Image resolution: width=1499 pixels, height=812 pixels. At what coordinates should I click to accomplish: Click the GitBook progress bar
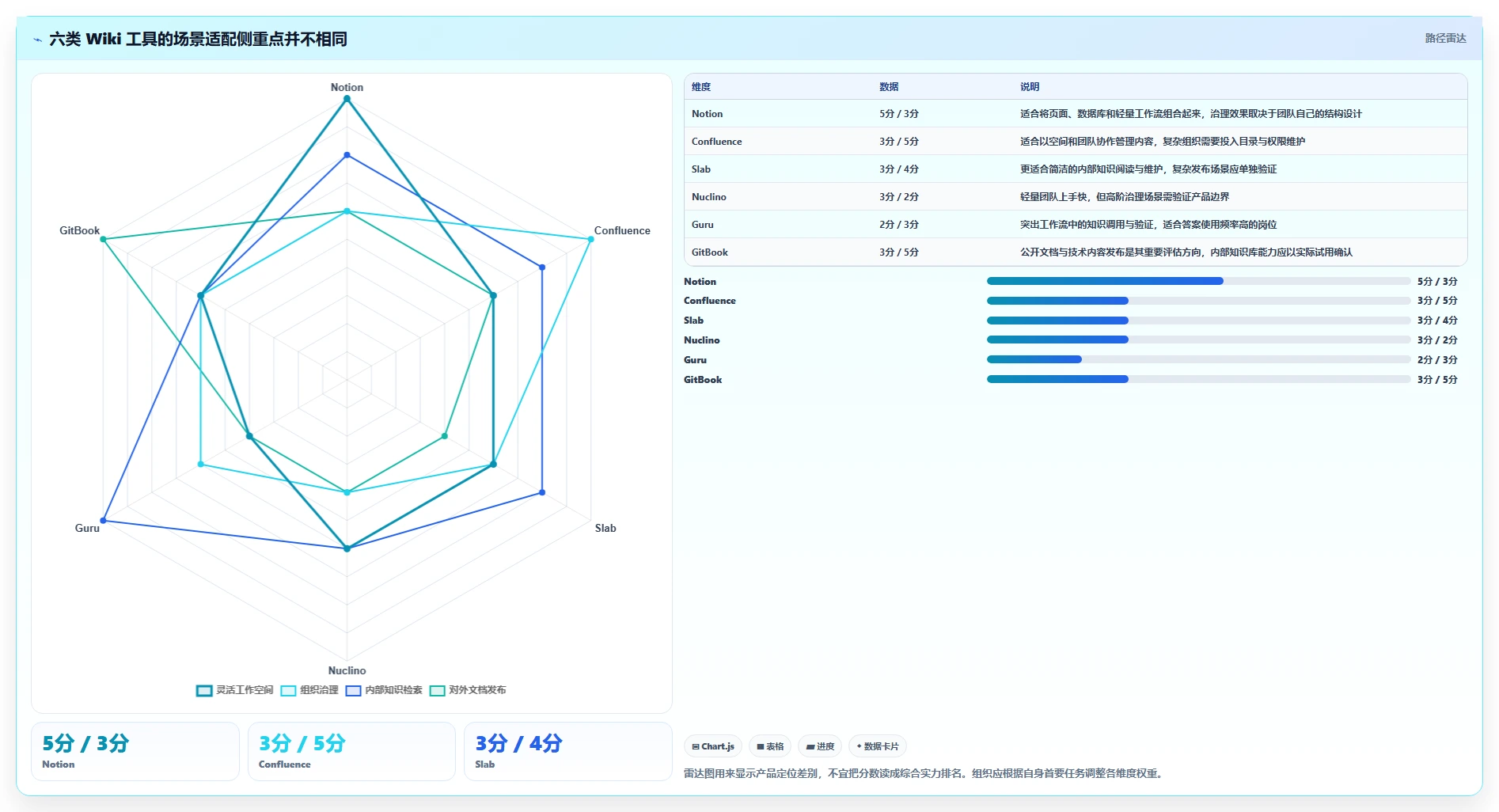(1198, 379)
